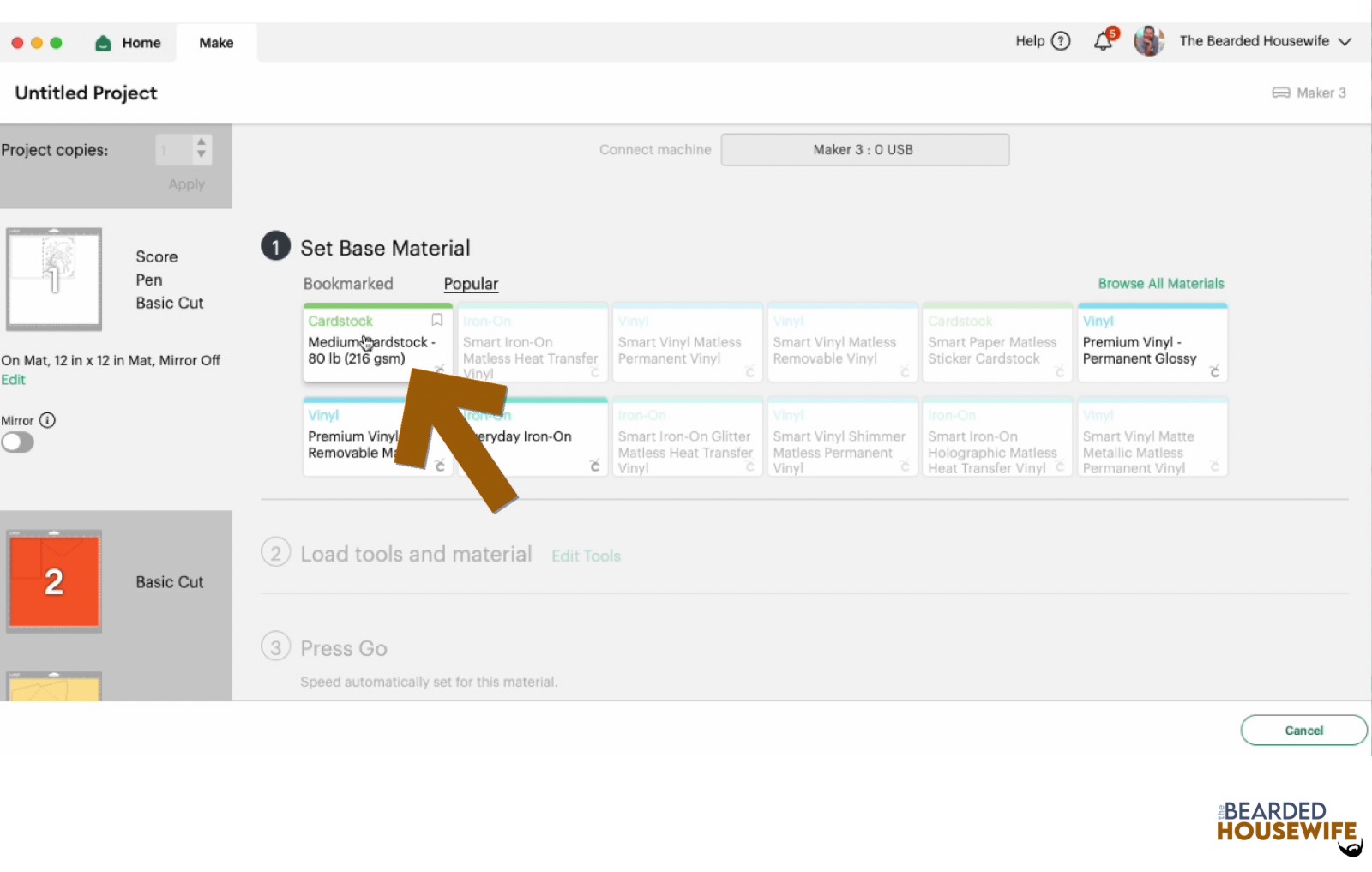
Task: Open the Maker 3 : 0 USB machine dropdown
Action: [864, 150]
